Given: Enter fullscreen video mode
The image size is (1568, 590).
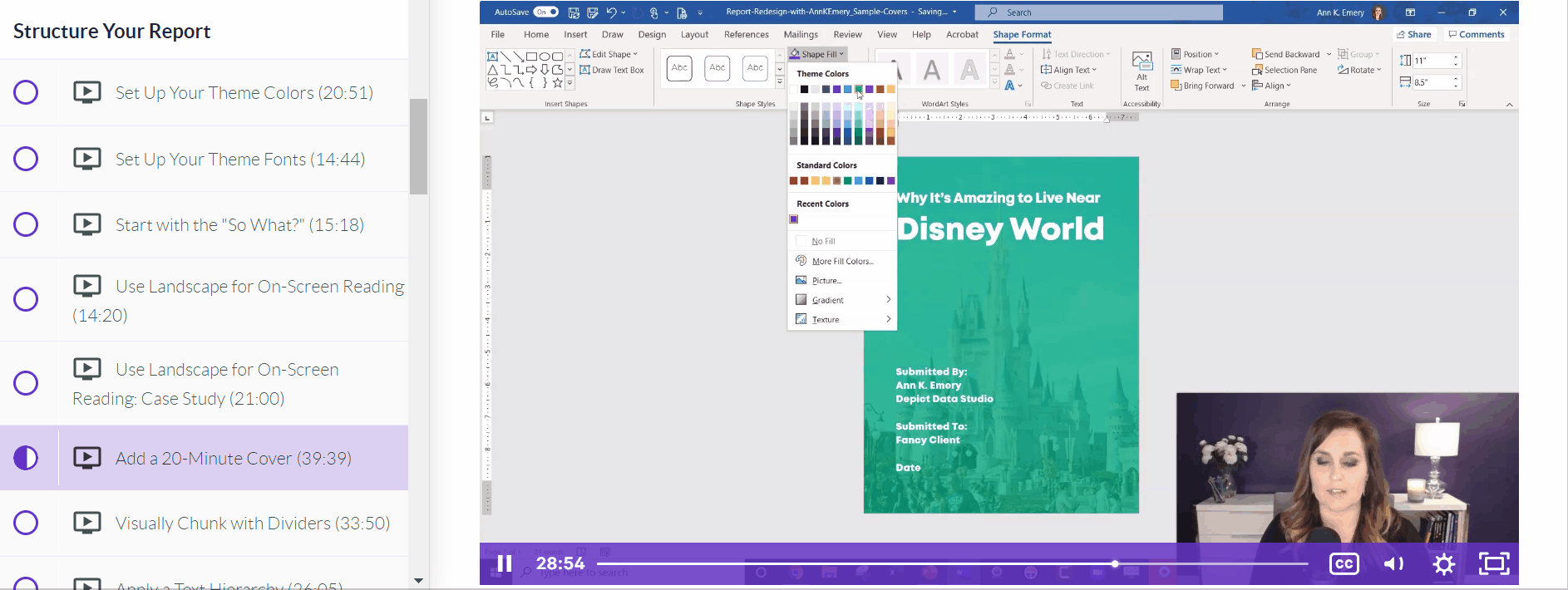Looking at the screenshot, I should (1494, 563).
